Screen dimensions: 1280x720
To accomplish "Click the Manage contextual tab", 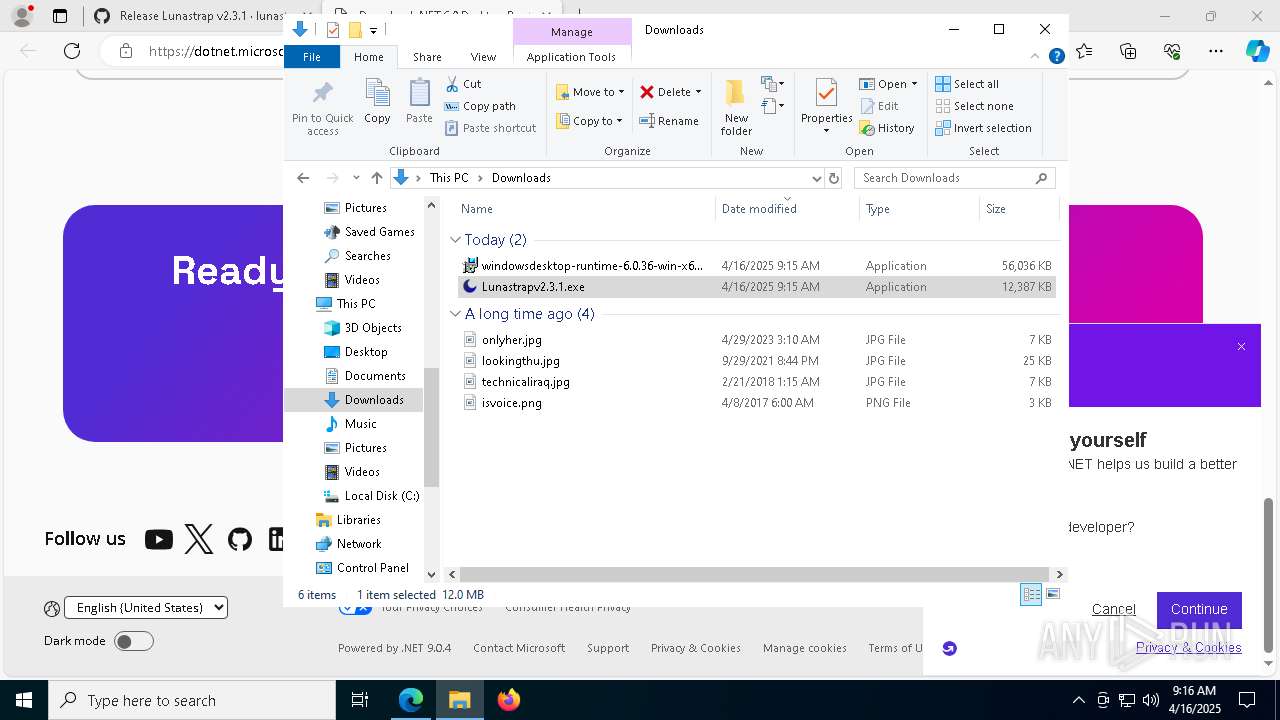I will tap(572, 32).
